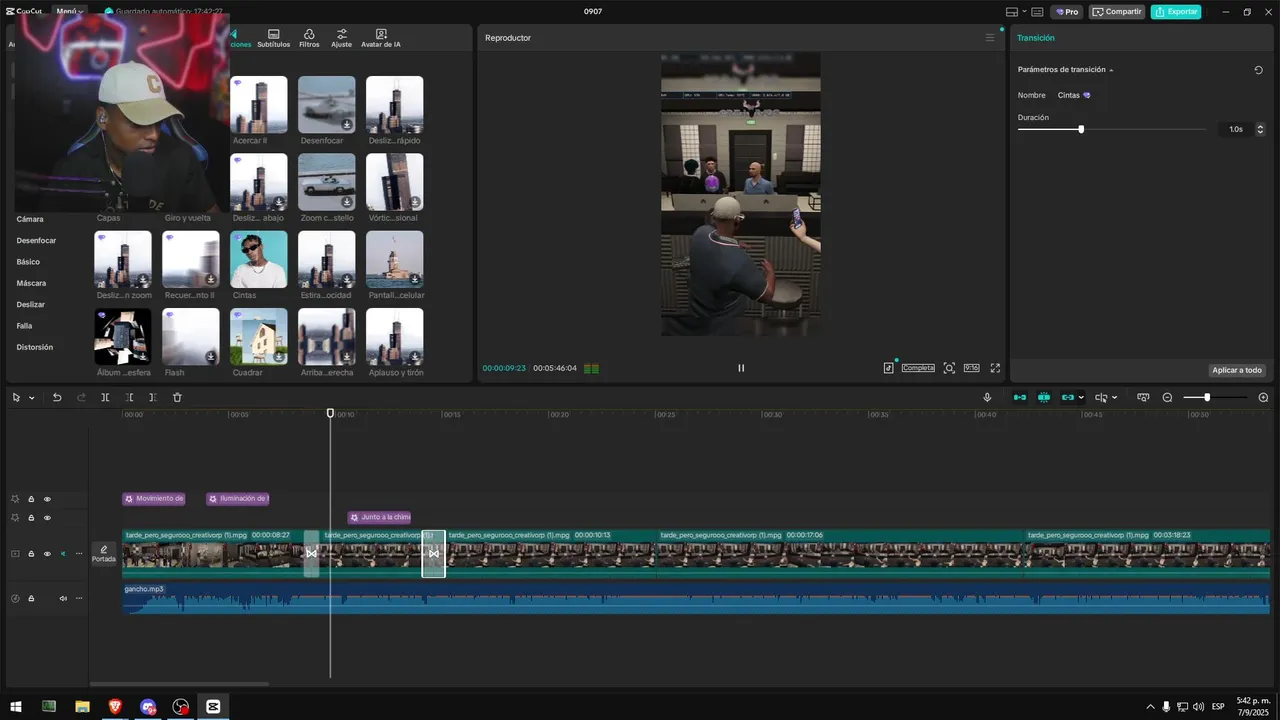
Task: Mute the gancho.mp3 audio track
Action: [x=63, y=599]
